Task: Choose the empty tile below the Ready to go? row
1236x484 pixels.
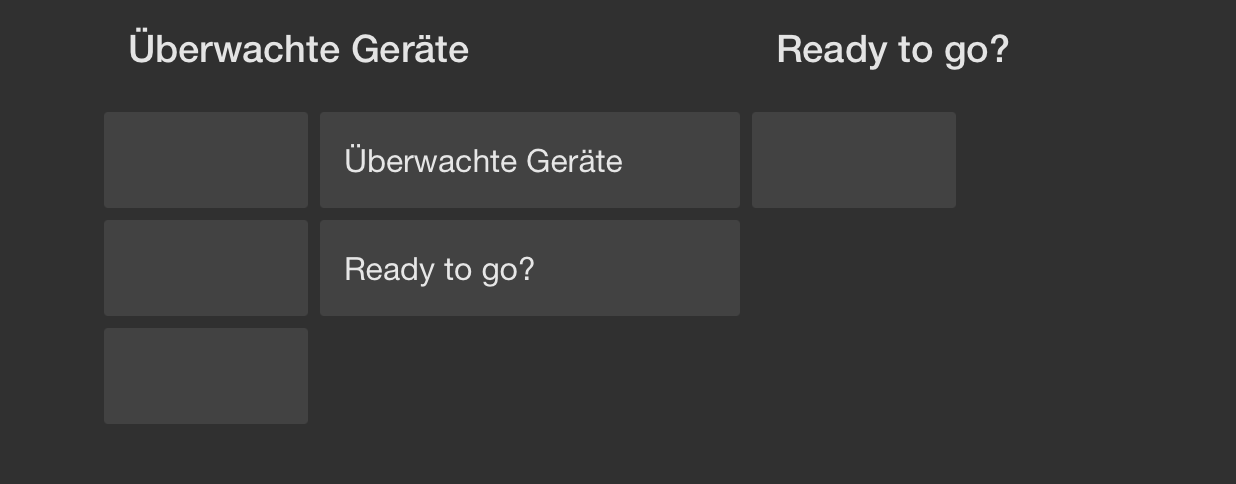Action: click(x=206, y=376)
